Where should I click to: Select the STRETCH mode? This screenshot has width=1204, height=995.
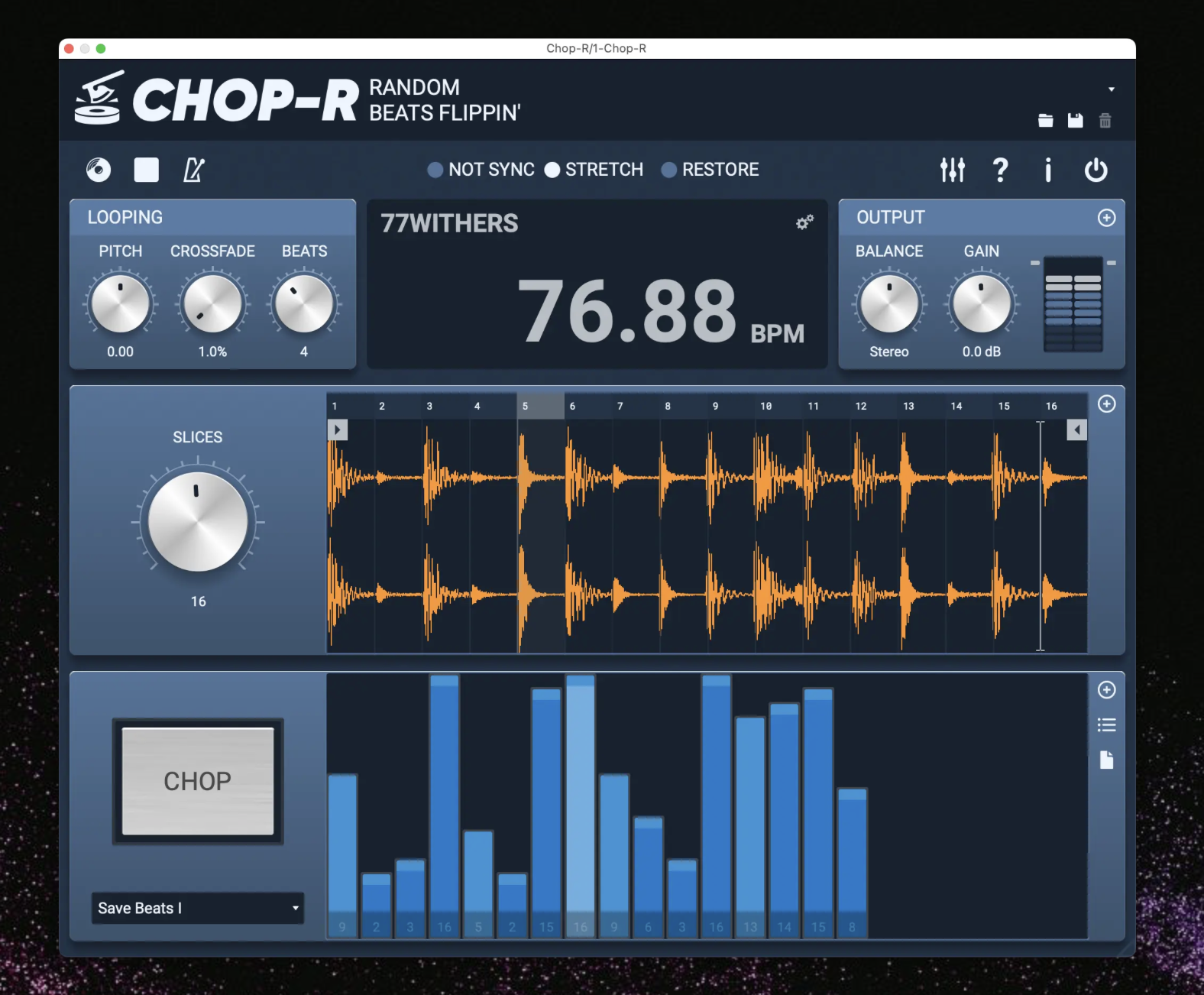(x=594, y=170)
